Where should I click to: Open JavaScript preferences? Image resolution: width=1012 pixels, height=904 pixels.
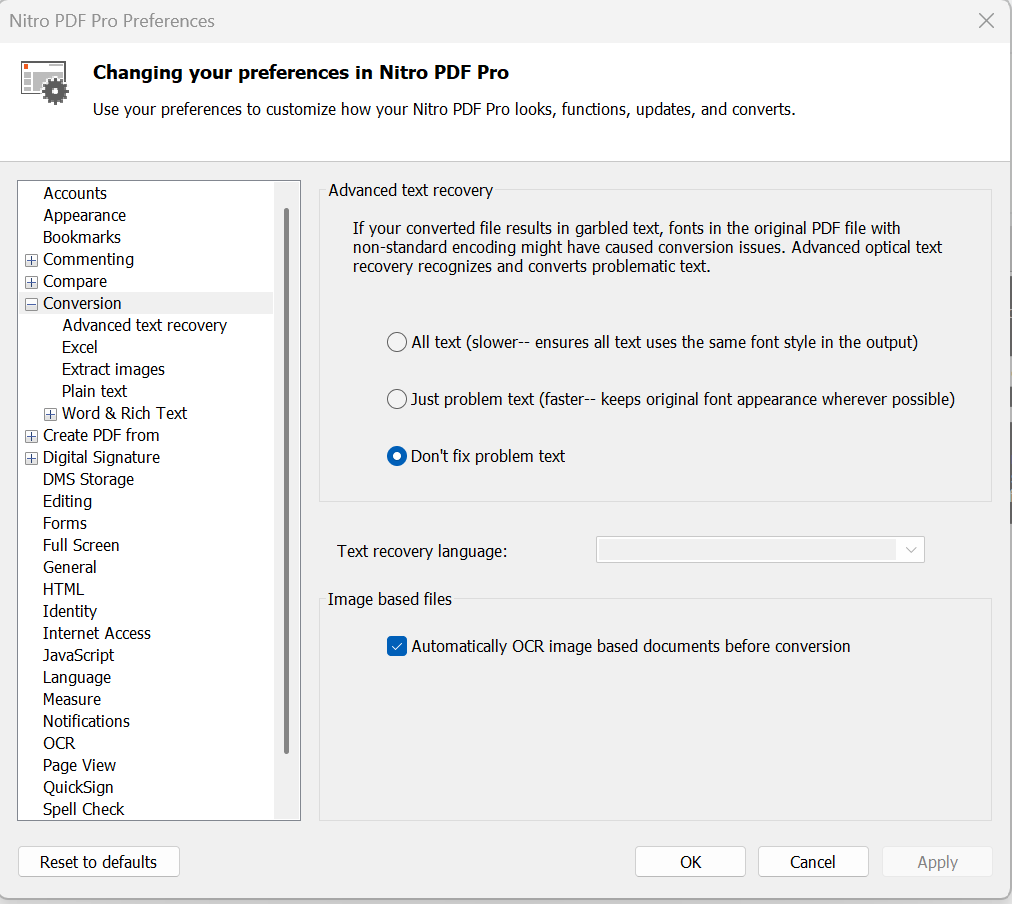[x=78, y=655]
